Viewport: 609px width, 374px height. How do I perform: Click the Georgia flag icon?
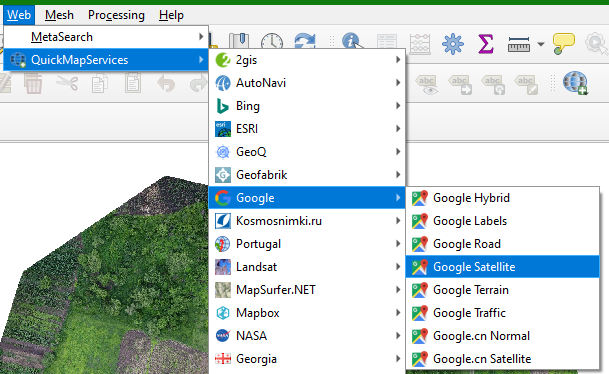coord(223,359)
